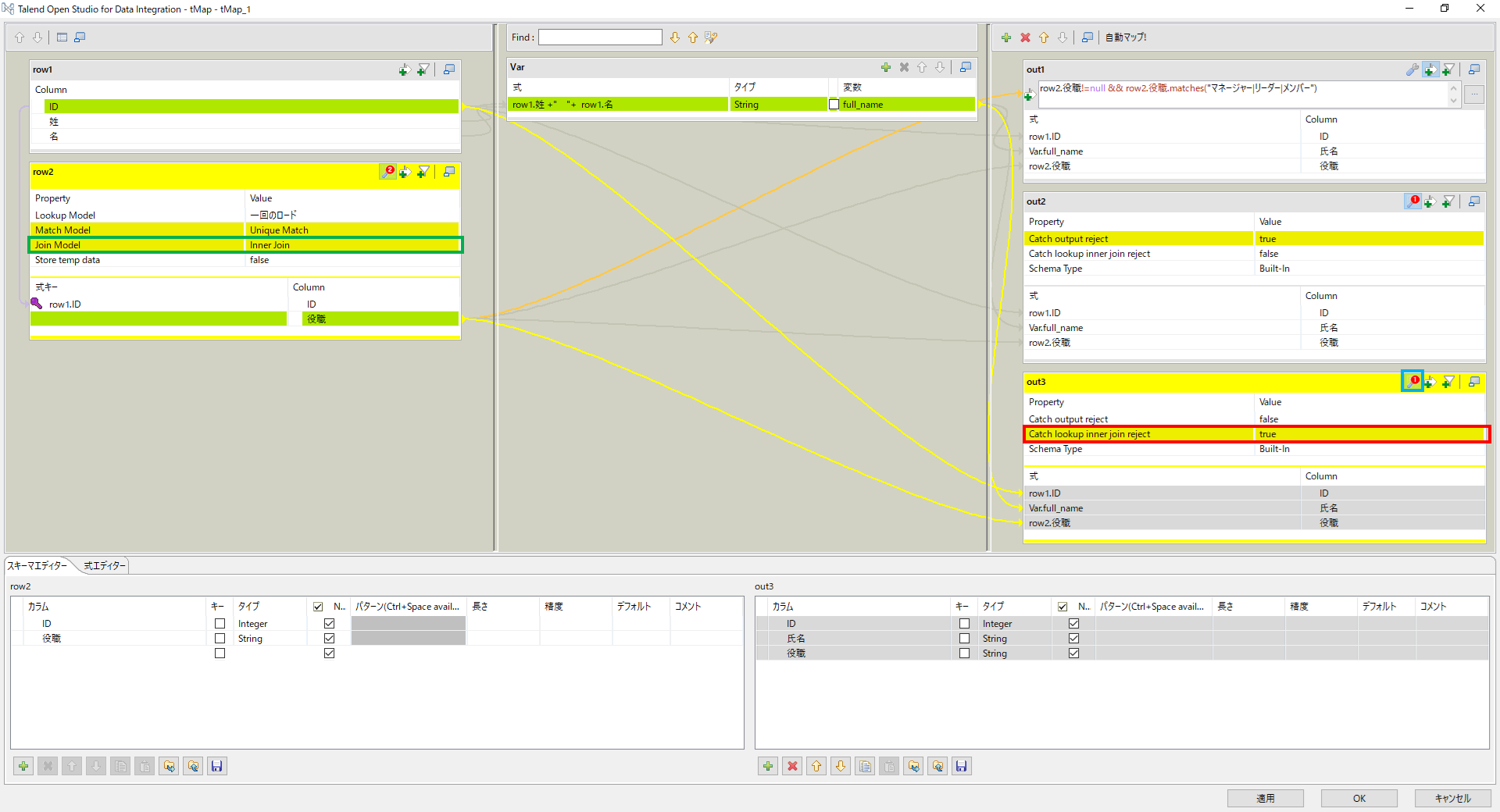Delete the selected column from the out3 schema
Viewport: 1500px width, 812px height.
tap(792, 766)
